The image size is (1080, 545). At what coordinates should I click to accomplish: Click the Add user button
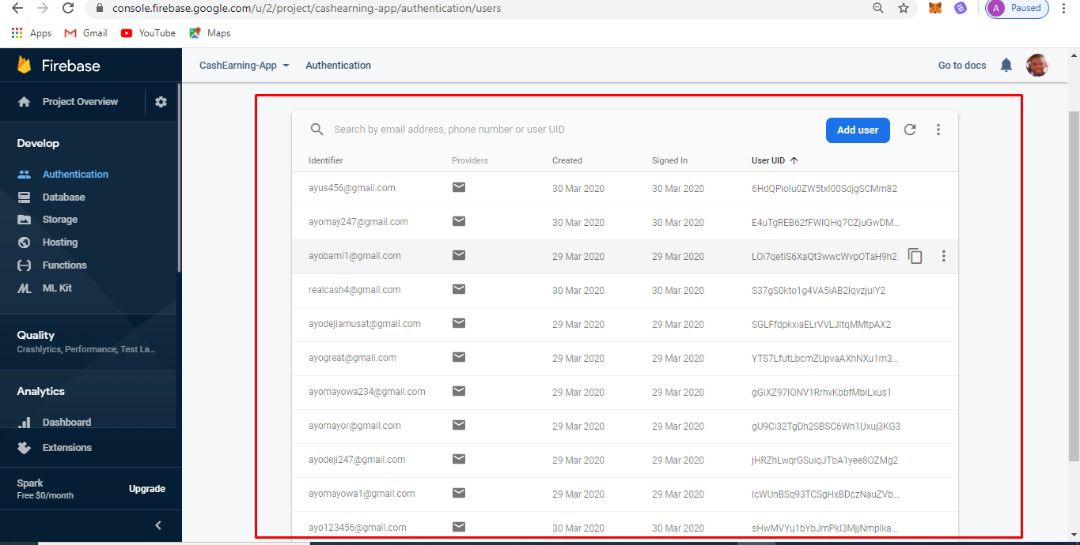(857, 130)
